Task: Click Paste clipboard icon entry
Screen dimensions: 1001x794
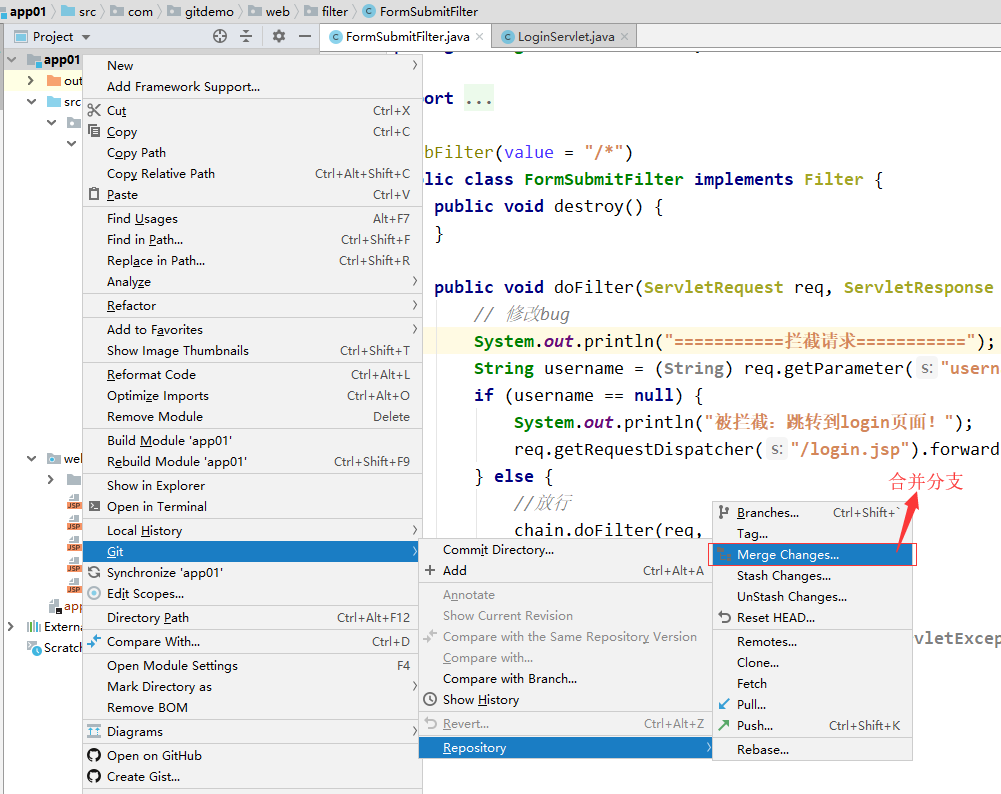Action: click(253, 194)
